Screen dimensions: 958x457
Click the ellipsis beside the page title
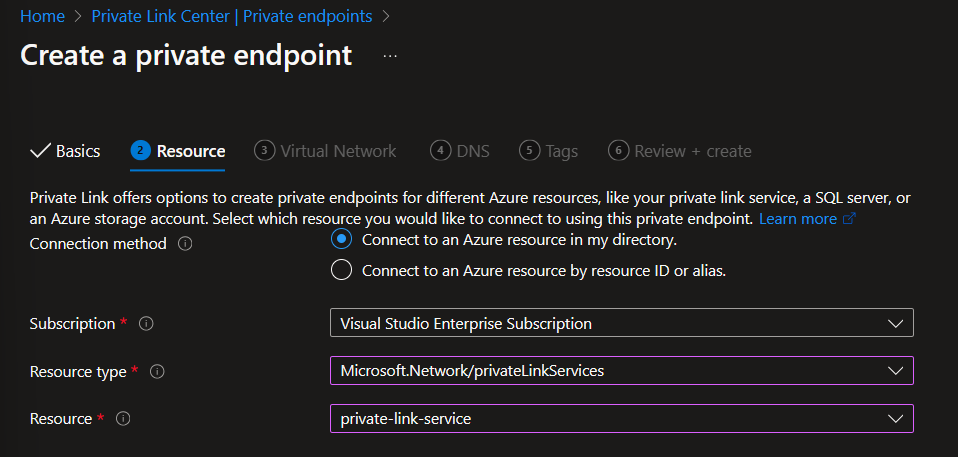point(390,56)
